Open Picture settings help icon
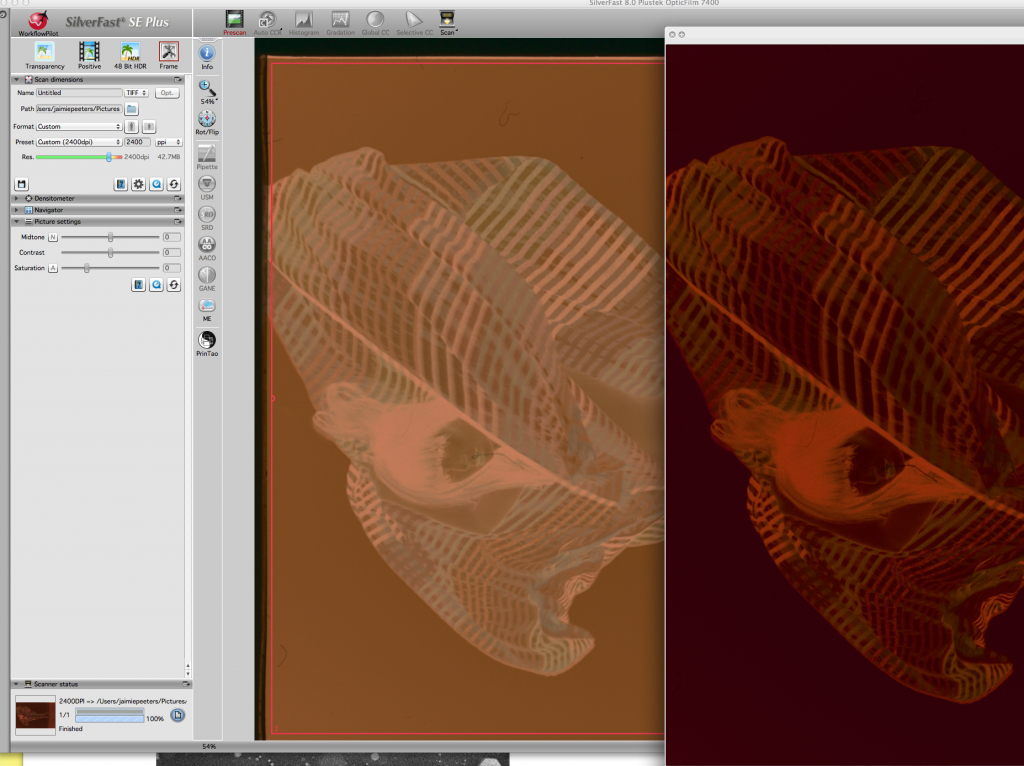Screen dimensions: 1024x766 pyautogui.click(x=138, y=285)
